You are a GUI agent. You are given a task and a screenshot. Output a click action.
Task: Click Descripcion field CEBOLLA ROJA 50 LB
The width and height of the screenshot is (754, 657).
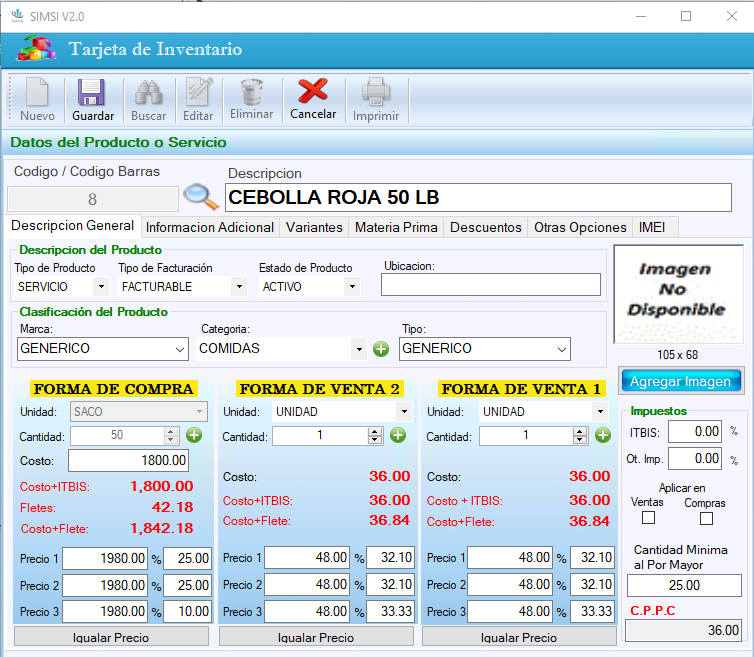coord(478,197)
